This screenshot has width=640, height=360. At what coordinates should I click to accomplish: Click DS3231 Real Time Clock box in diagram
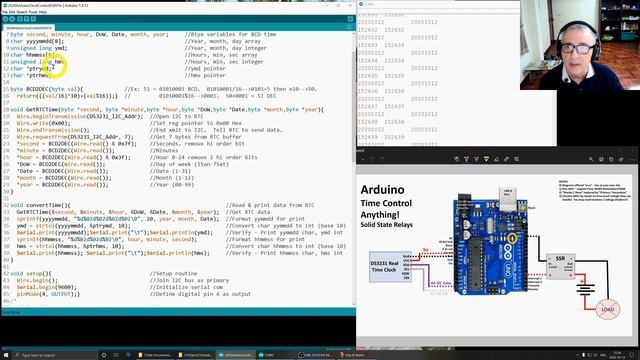(x=390, y=267)
